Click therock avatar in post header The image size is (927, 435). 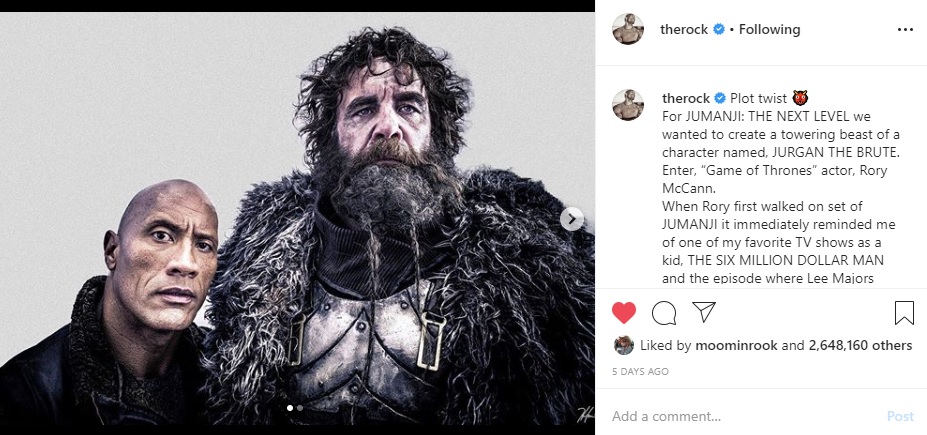[628, 30]
